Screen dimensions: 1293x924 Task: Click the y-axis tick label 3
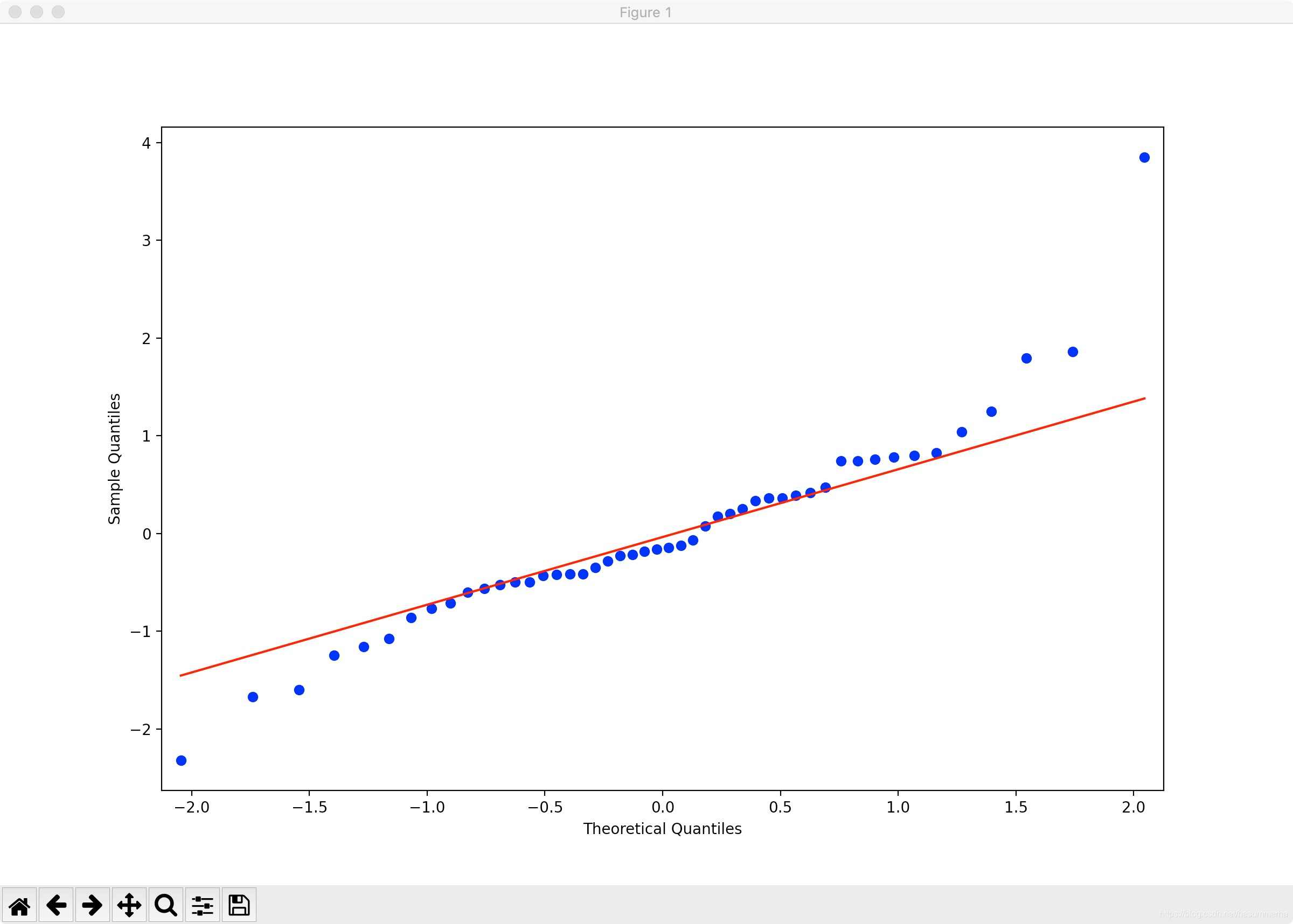click(x=146, y=241)
